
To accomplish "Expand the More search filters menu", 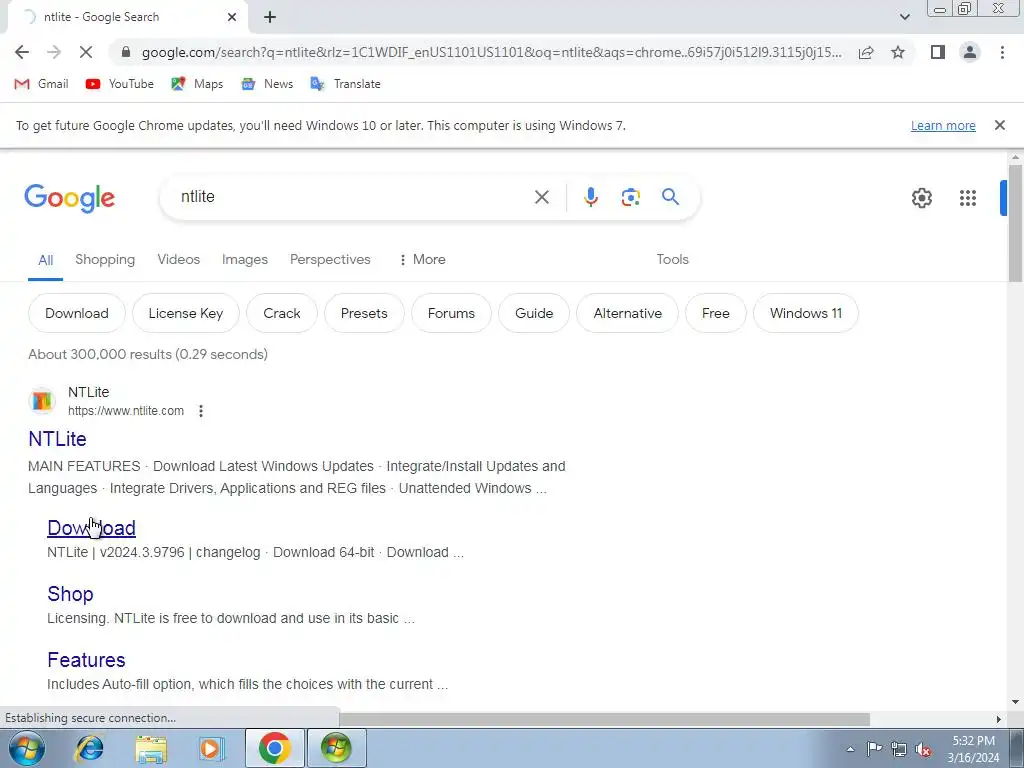I will pos(423,259).
